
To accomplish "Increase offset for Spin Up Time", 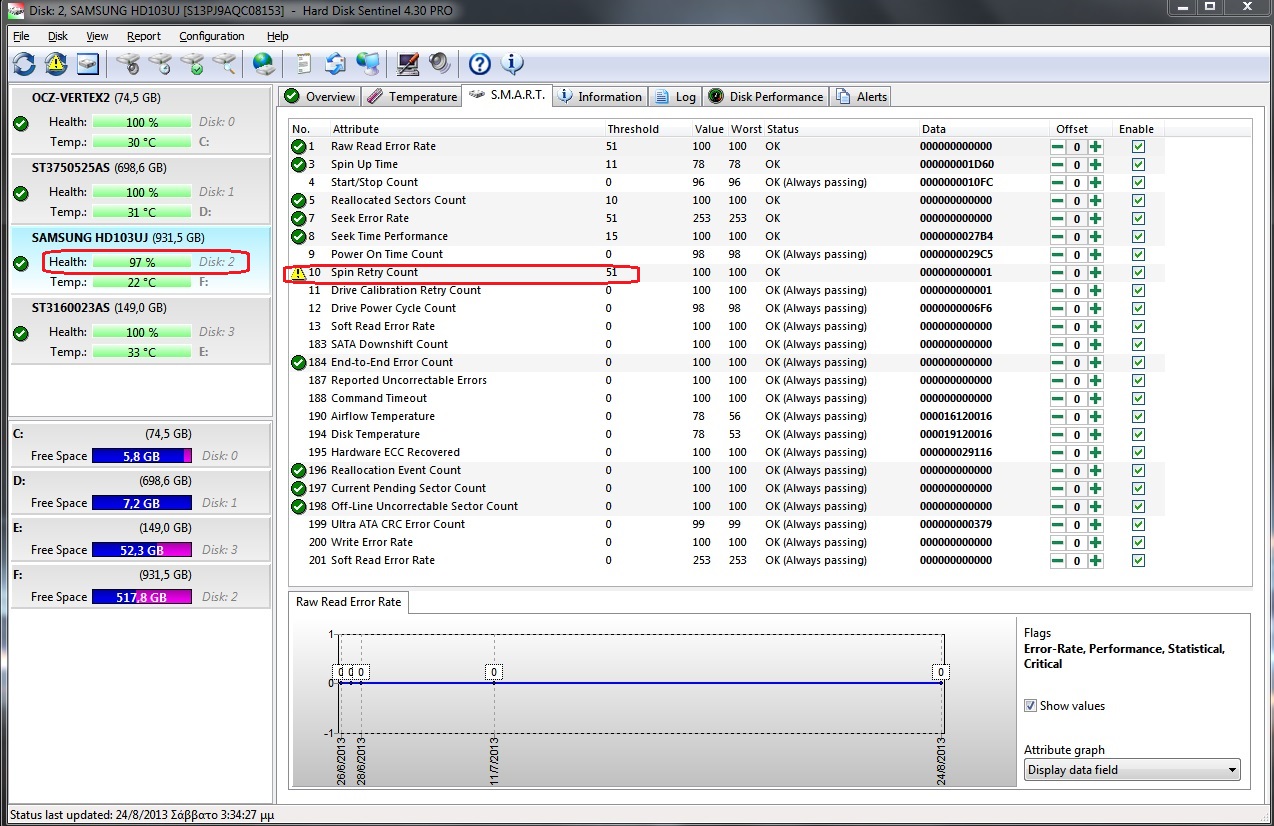I will point(1095,165).
